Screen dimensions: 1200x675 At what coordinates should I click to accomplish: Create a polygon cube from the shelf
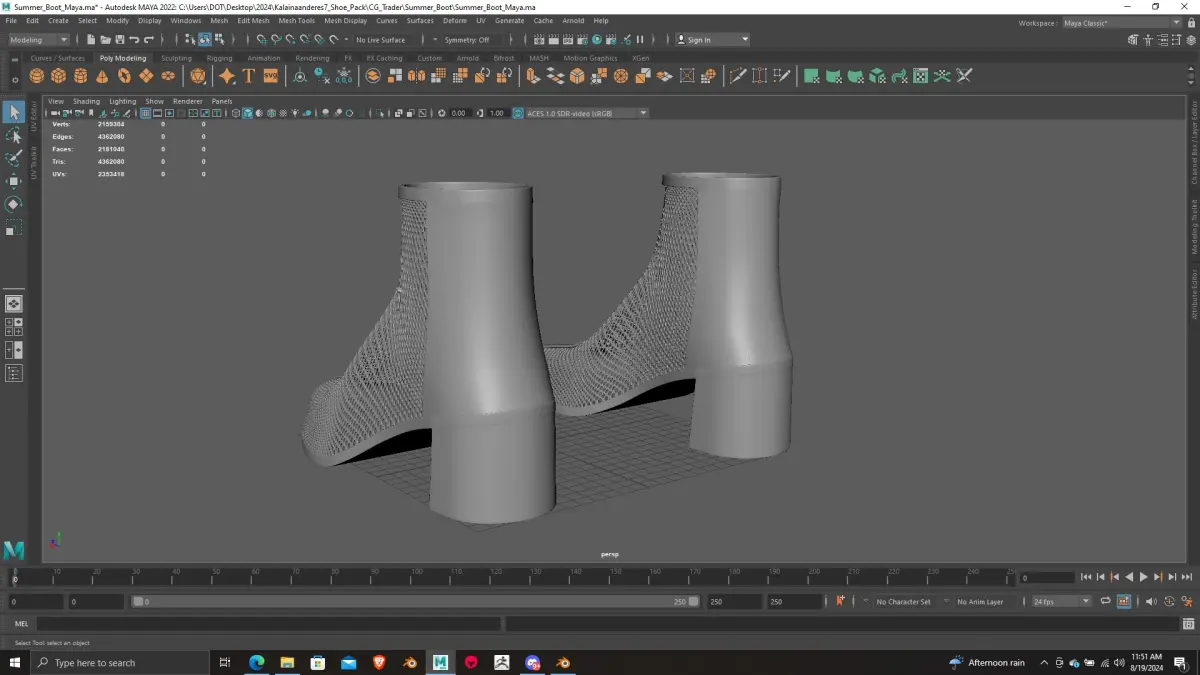59,76
